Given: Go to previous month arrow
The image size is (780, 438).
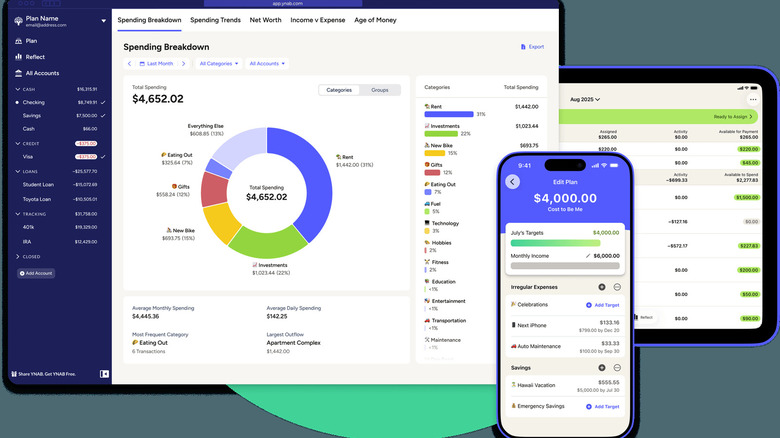Looking at the screenshot, I should pos(129,64).
